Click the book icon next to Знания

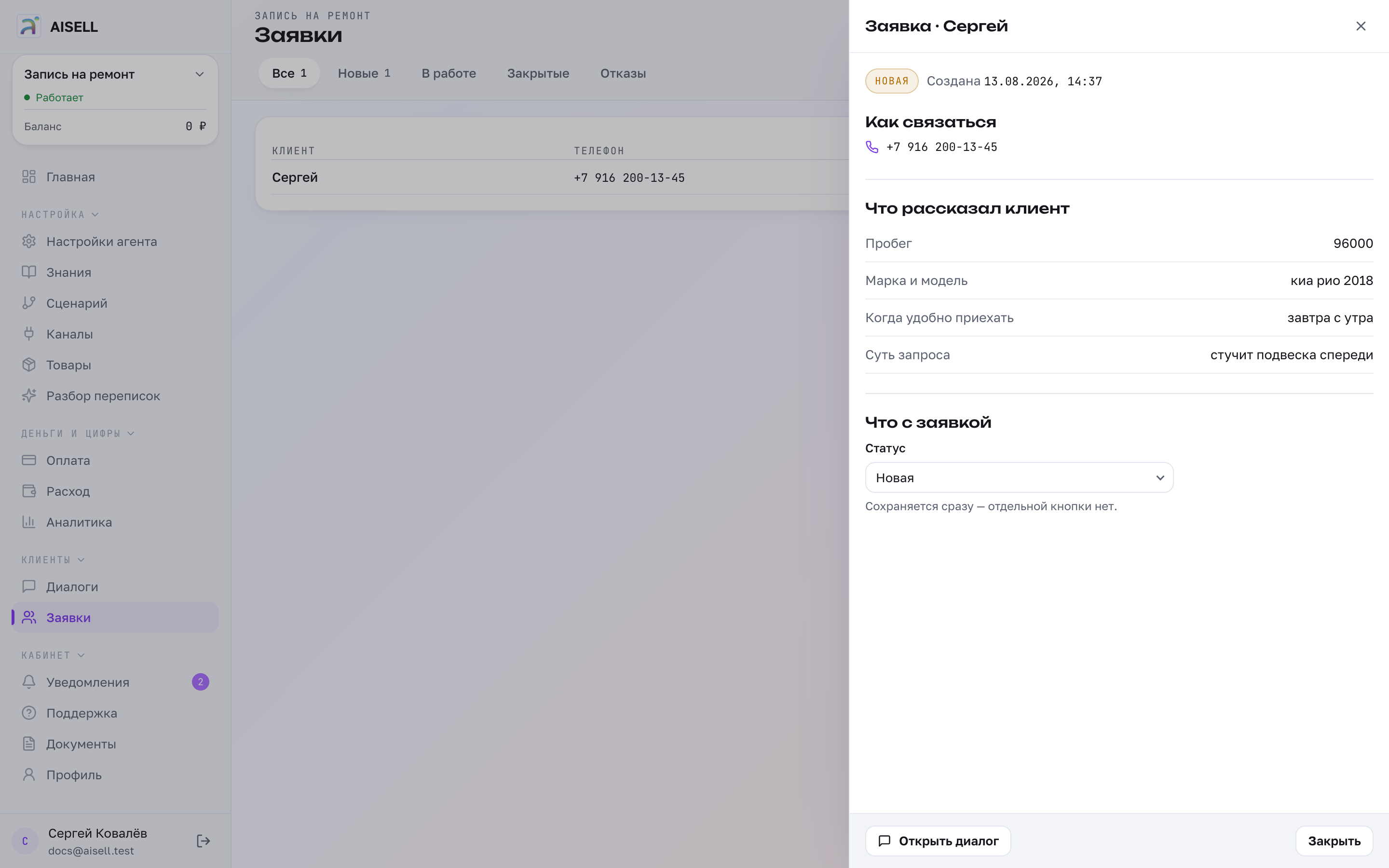pyautogui.click(x=29, y=272)
